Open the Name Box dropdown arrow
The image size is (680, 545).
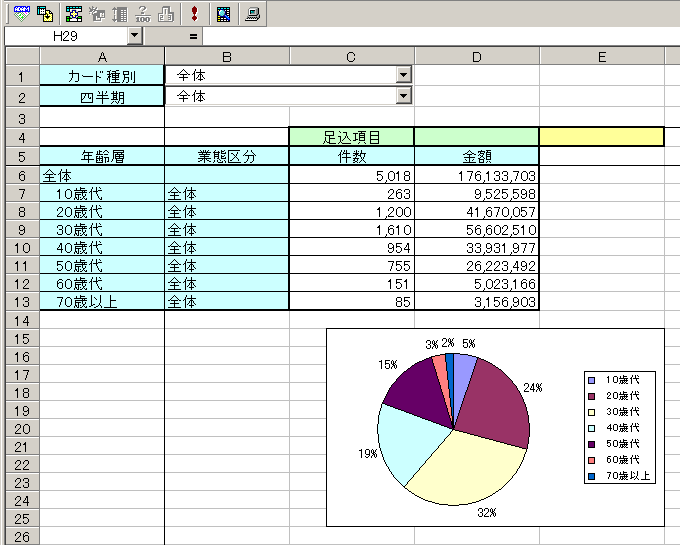tap(135, 36)
